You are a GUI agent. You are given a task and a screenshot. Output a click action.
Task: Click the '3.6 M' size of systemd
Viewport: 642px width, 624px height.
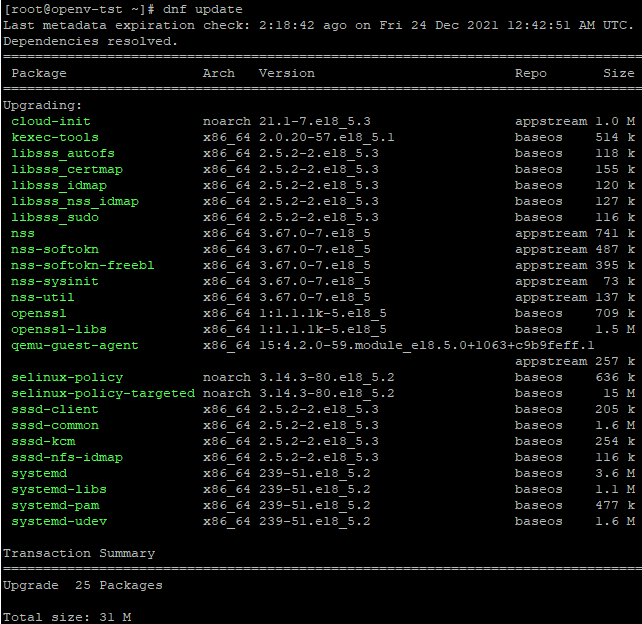click(615, 473)
